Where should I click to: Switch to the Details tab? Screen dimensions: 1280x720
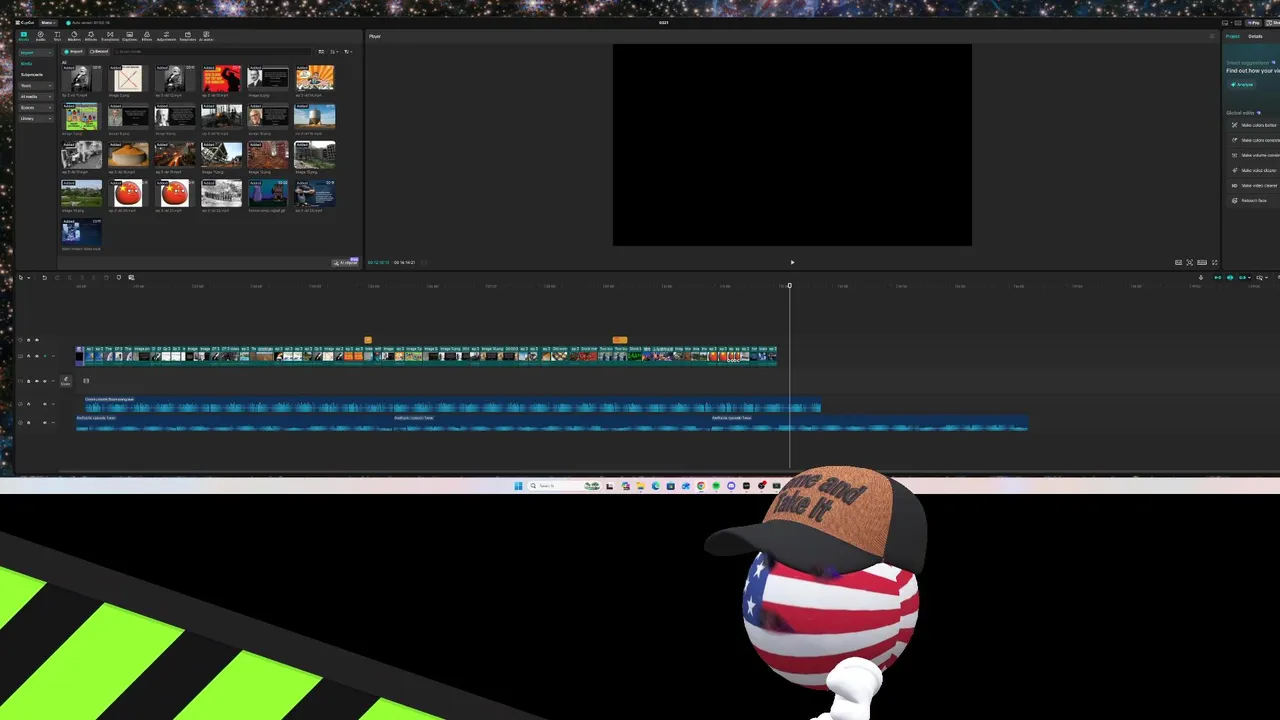[x=1255, y=36]
